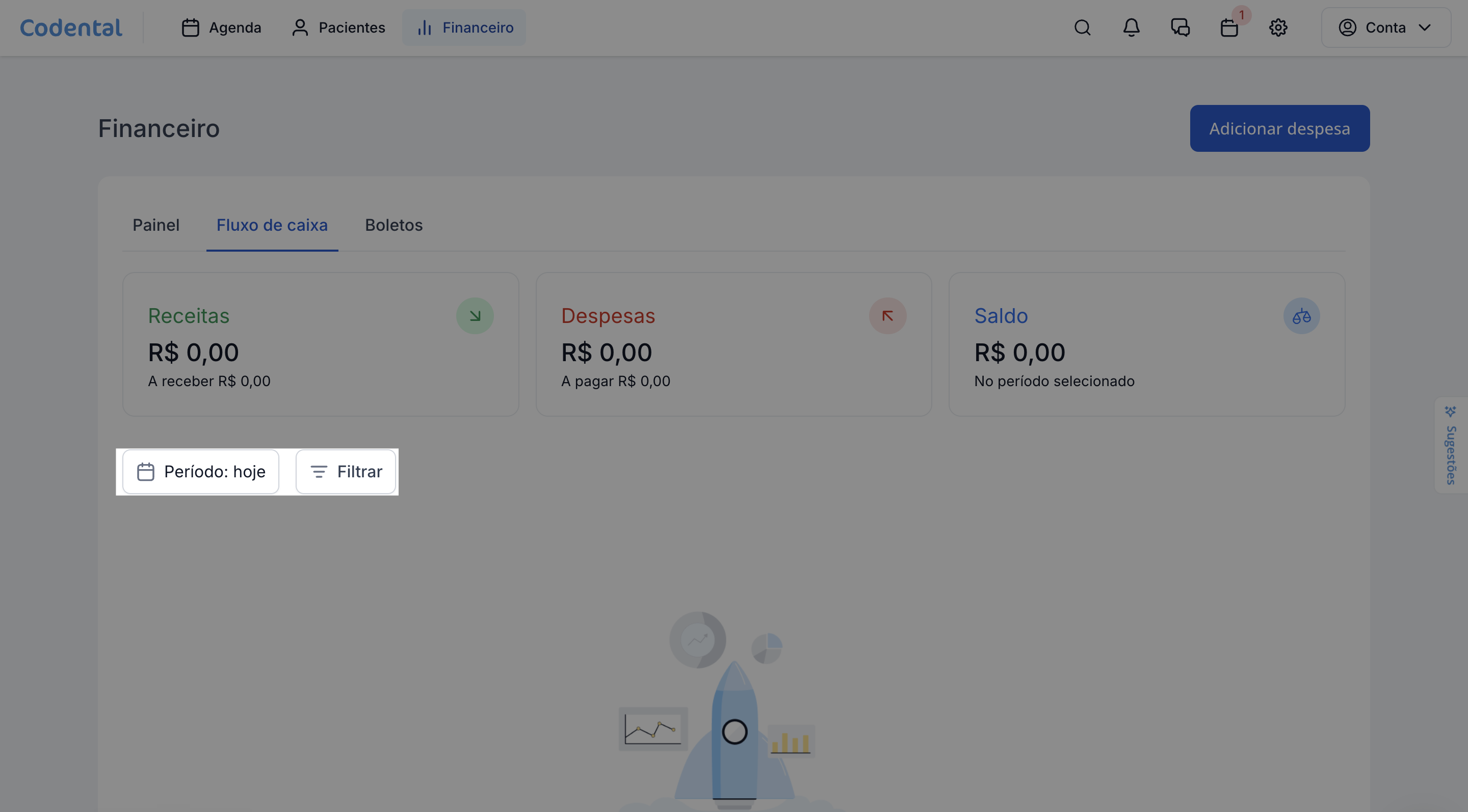Click the search magnifier icon

click(x=1082, y=28)
